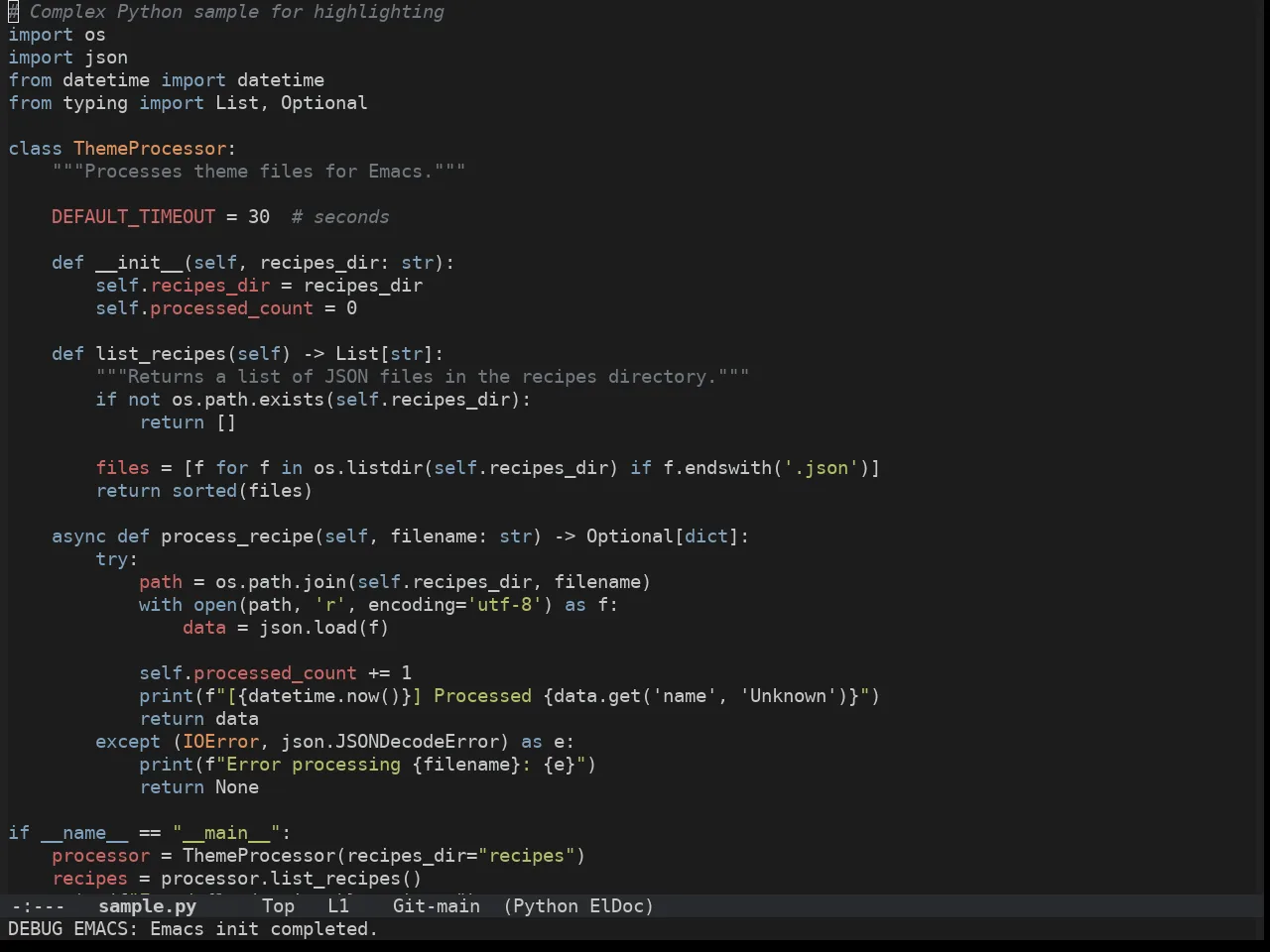
Task: Click class name ThemeProcessor in class definition
Action: [150, 149]
